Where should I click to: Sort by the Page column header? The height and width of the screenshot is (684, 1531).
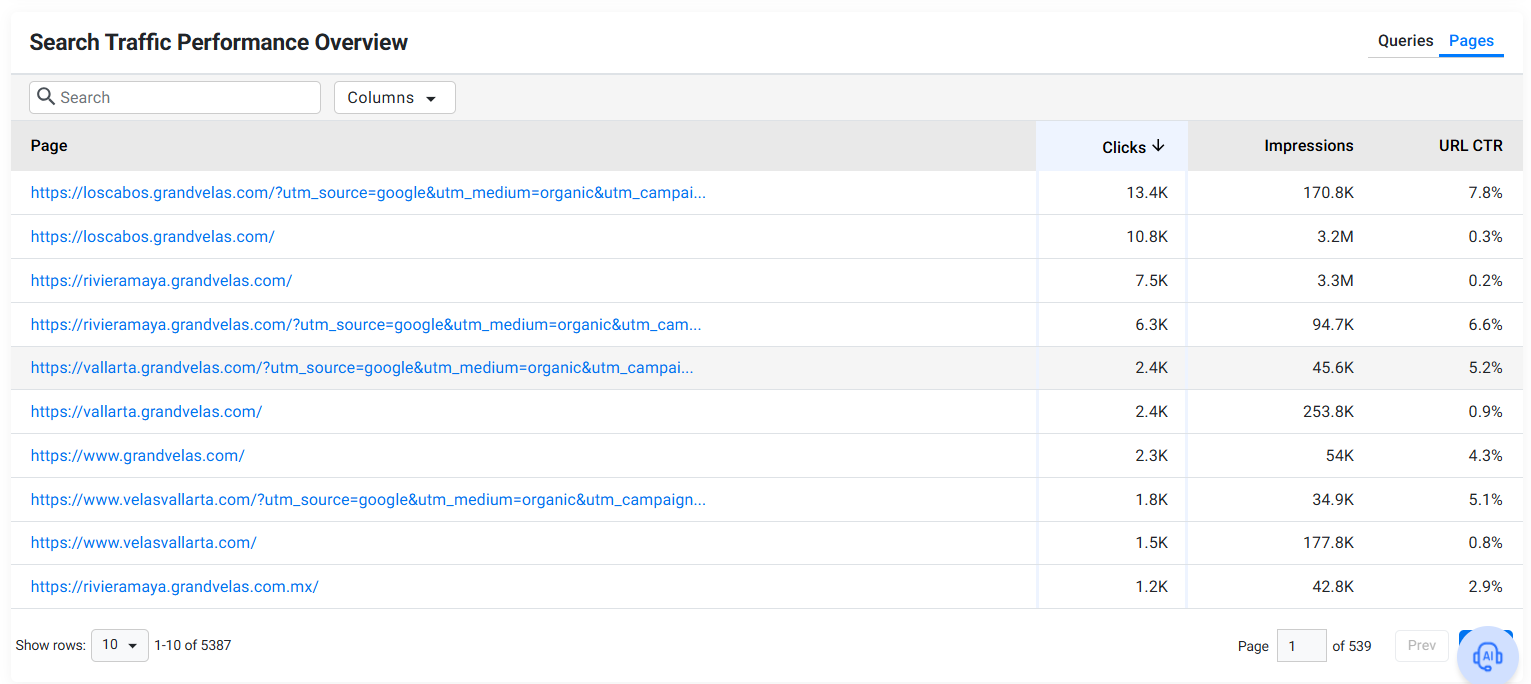click(x=49, y=146)
